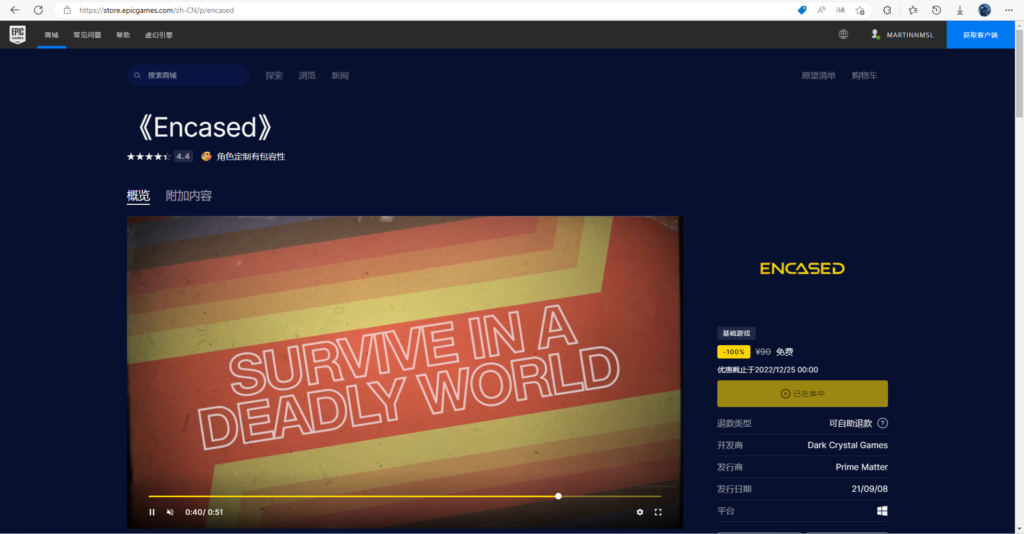This screenshot has height=534, width=1024.
Task: Open the MARTINNMSL account menu
Action: click(x=902, y=35)
